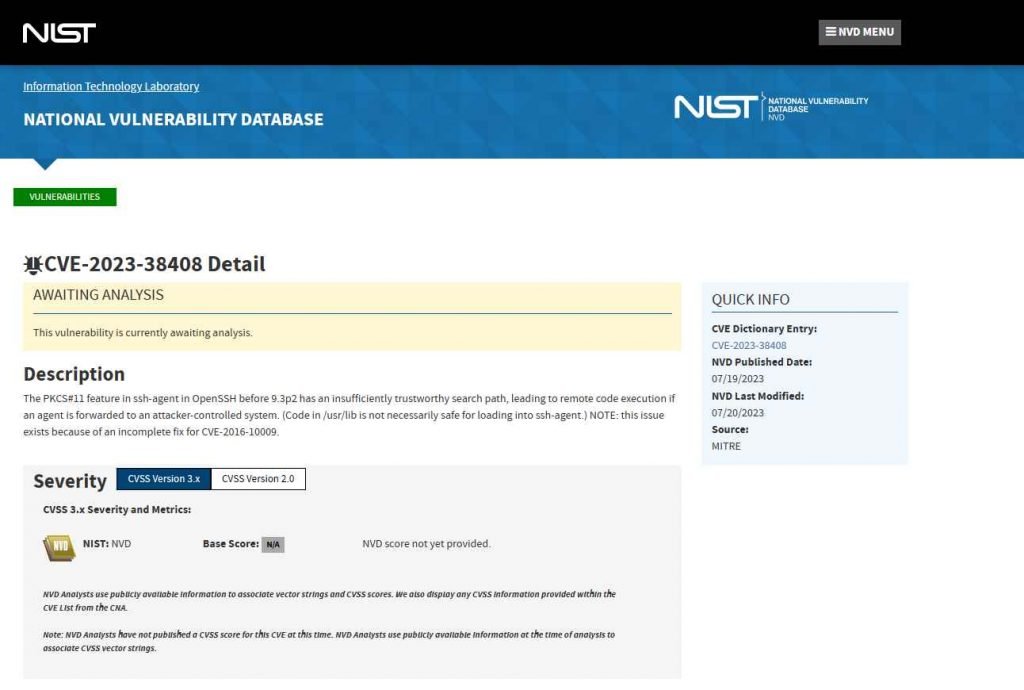Click the bug icon beside CVE-2023-38408
This screenshot has width=1024, height=690.
pos(33,264)
